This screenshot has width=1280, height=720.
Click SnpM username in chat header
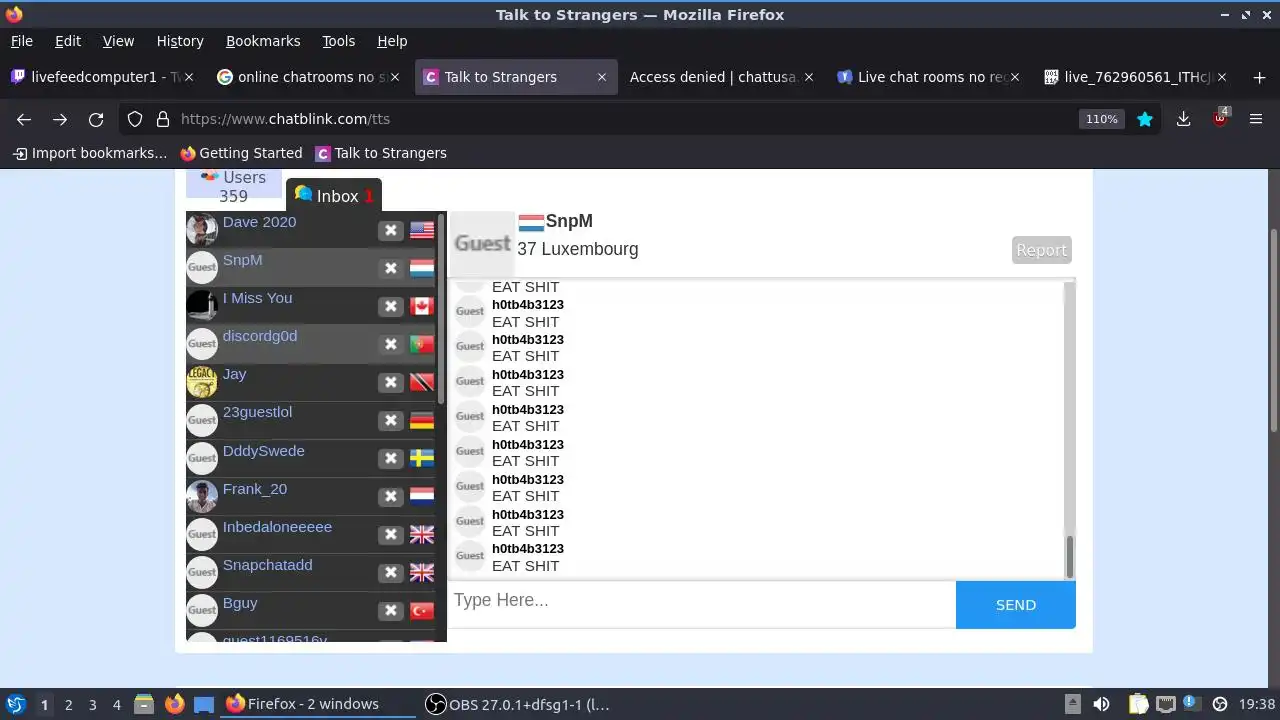tap(569, 221)
